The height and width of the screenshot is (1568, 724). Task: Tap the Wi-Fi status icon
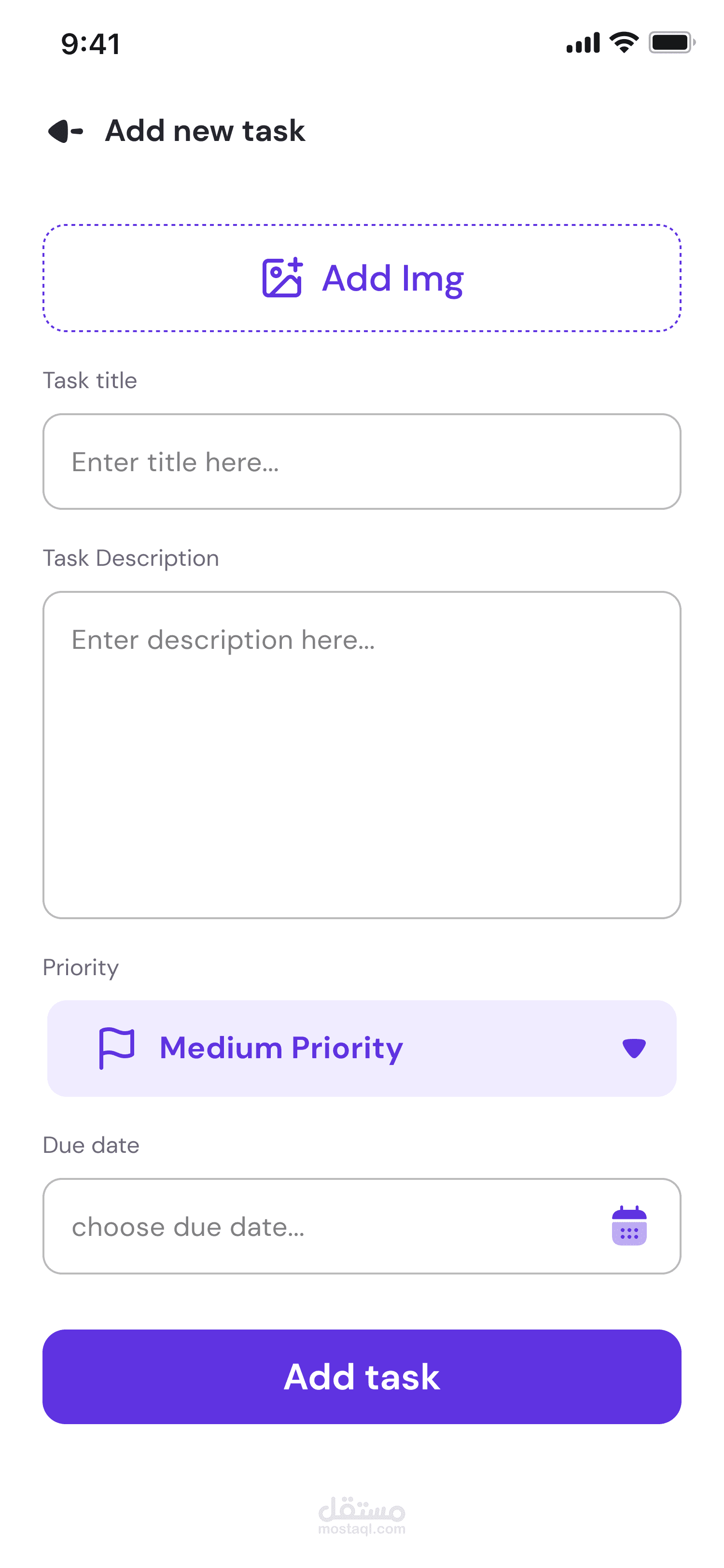pyautogui.click(x=624, y=42)
